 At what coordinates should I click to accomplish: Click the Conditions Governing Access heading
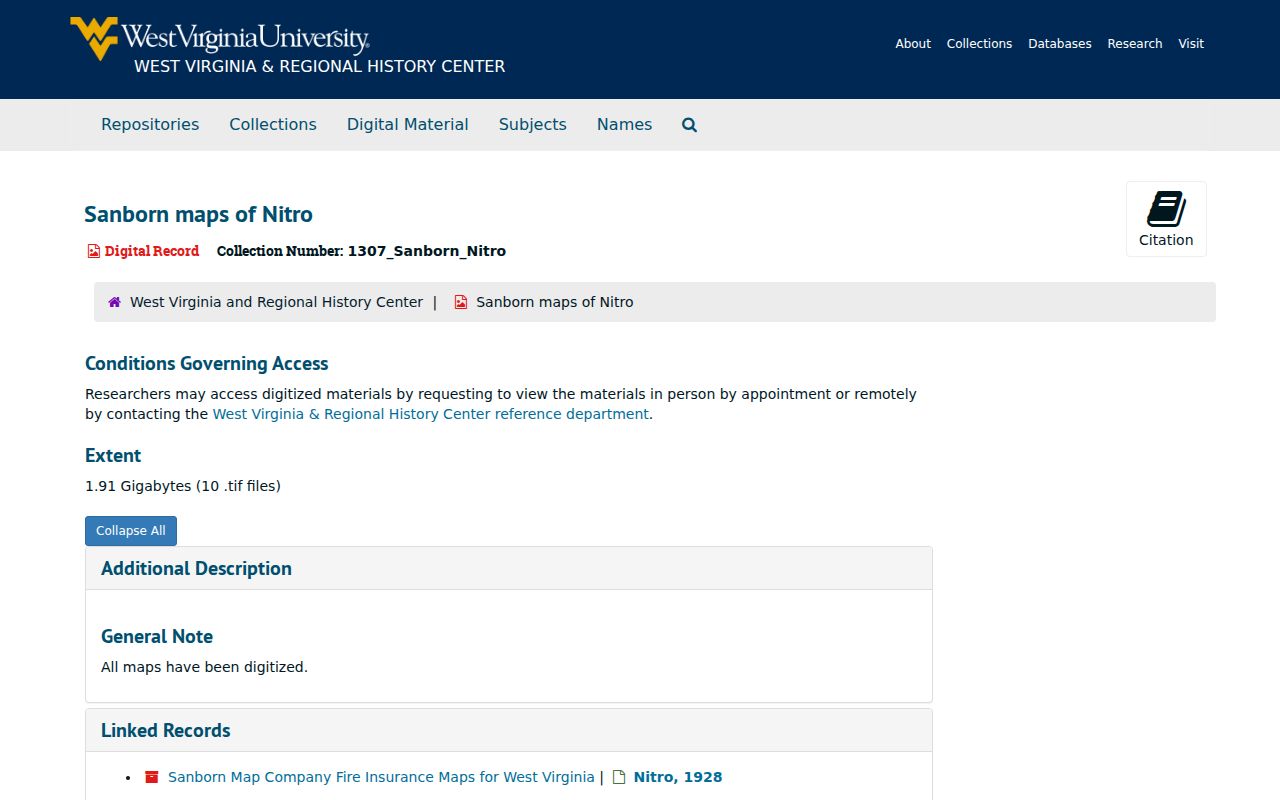(x=207, y=364)
